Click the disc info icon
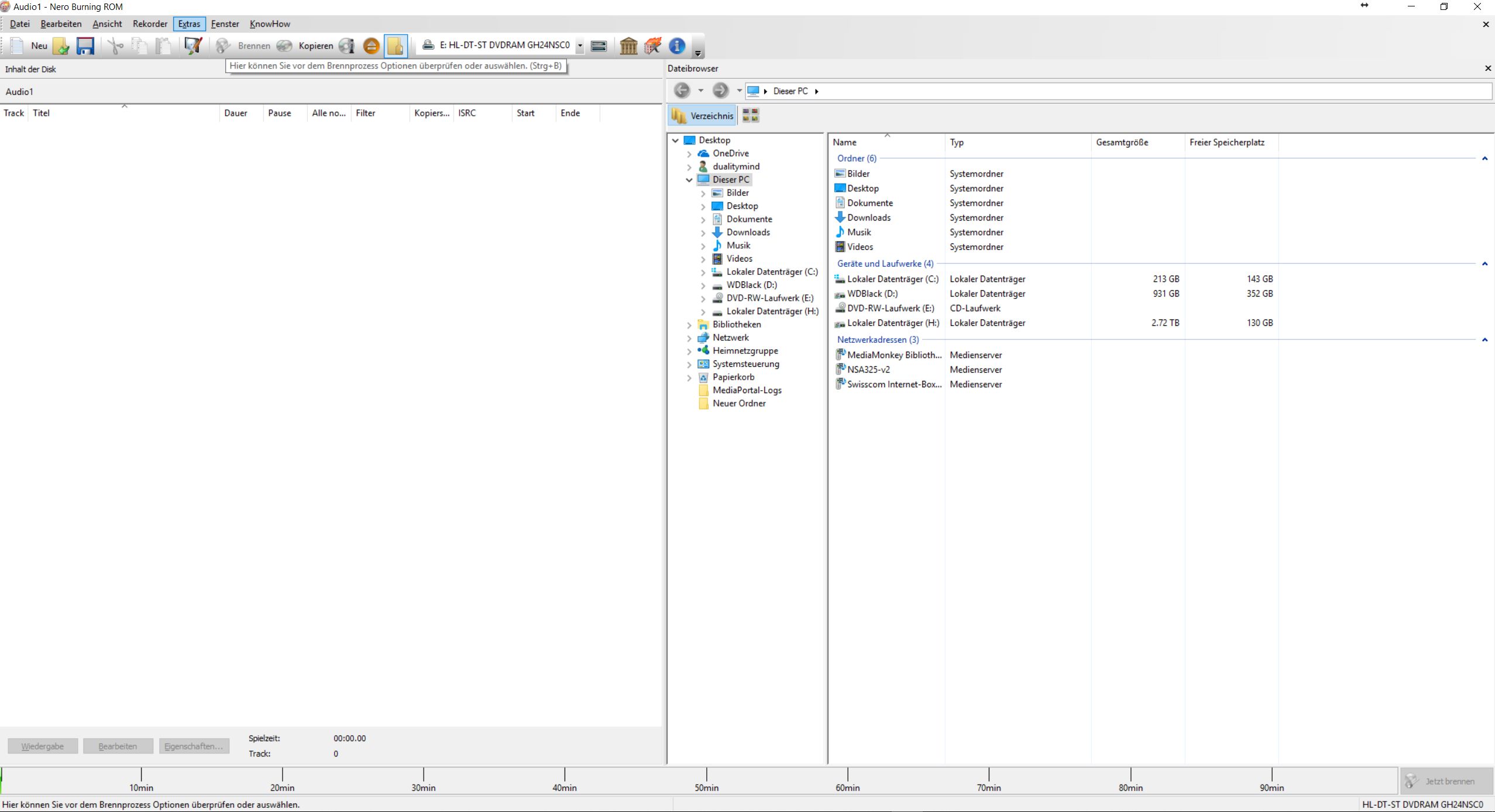The width and height of the screenshot is (1495, 812). 347,46
